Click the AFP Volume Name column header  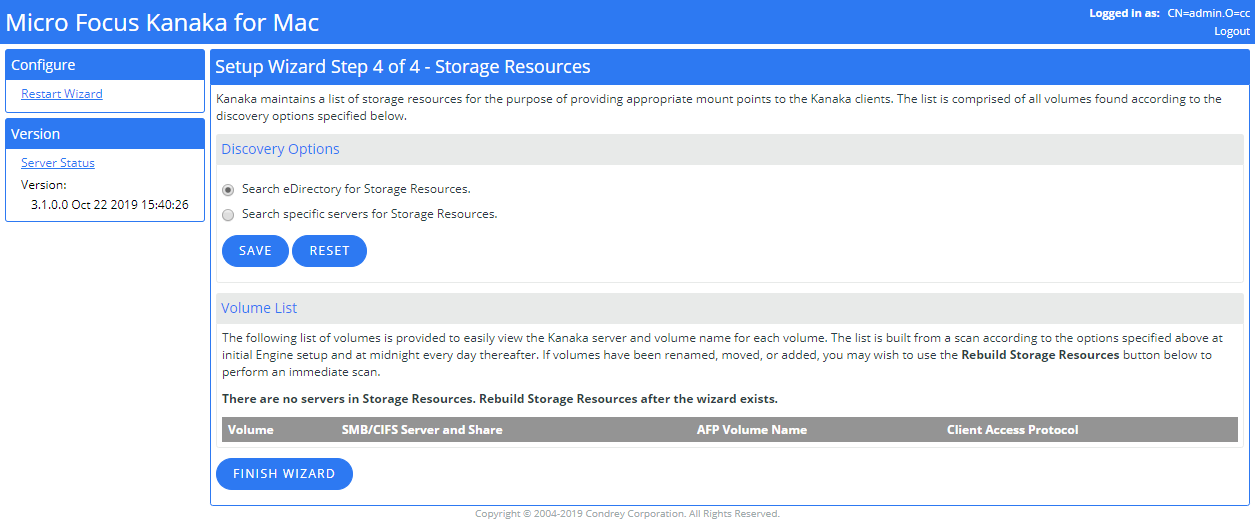tap(751, 430)
